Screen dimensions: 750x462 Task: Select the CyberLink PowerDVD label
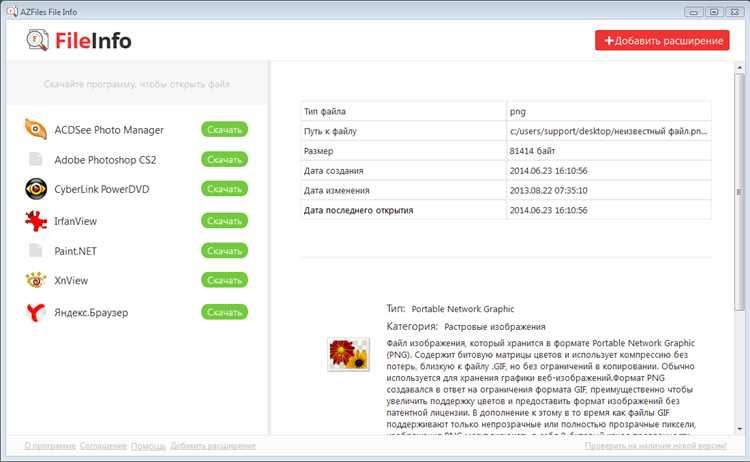[x=102, y=189]
